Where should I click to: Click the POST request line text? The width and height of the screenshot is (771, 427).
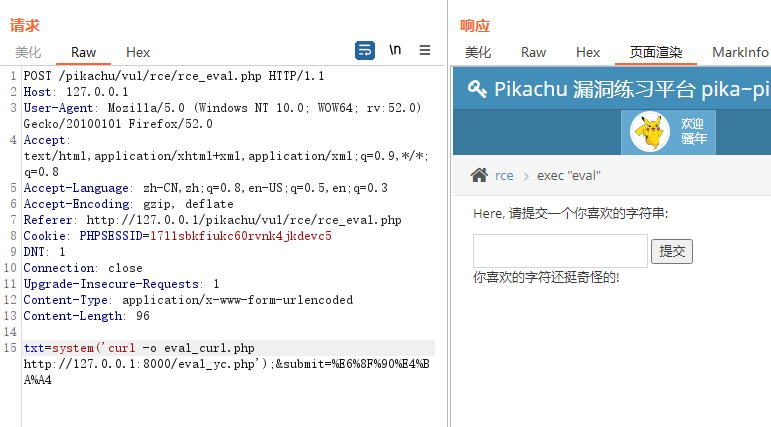pyautogui.click(x=174, y=76)
